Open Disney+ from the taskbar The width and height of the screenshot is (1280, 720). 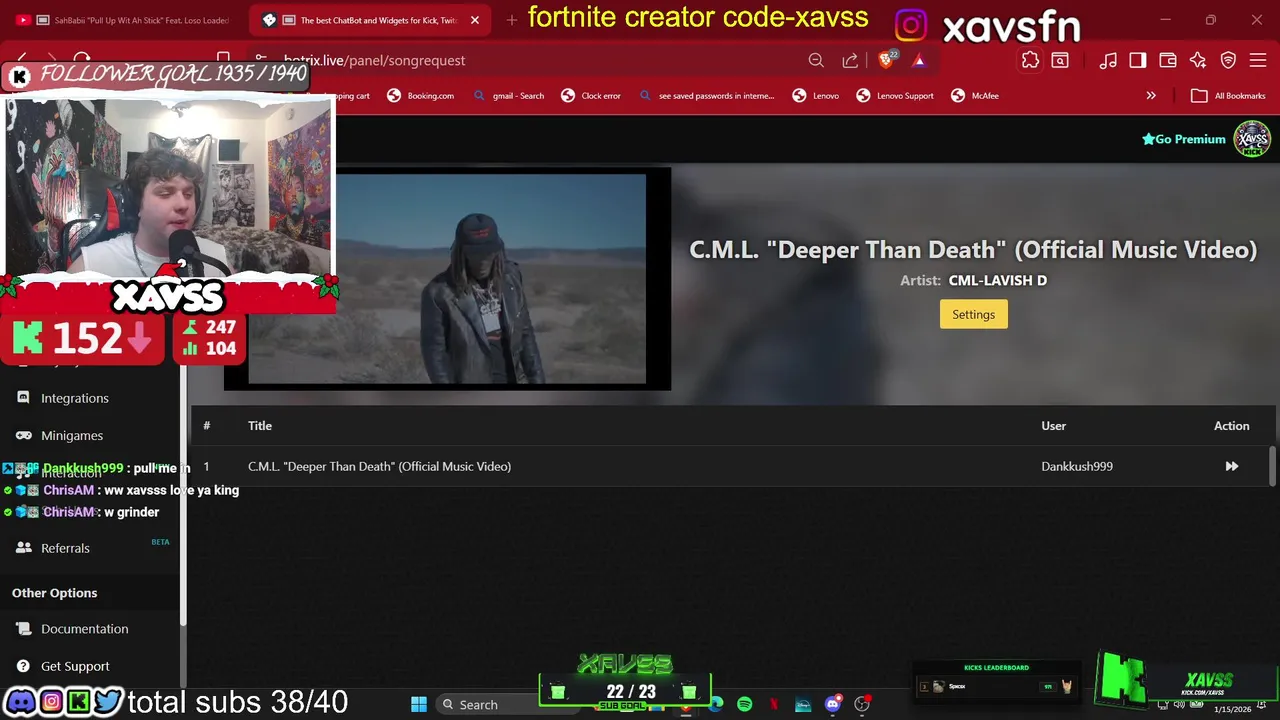(x=803, y=704)
